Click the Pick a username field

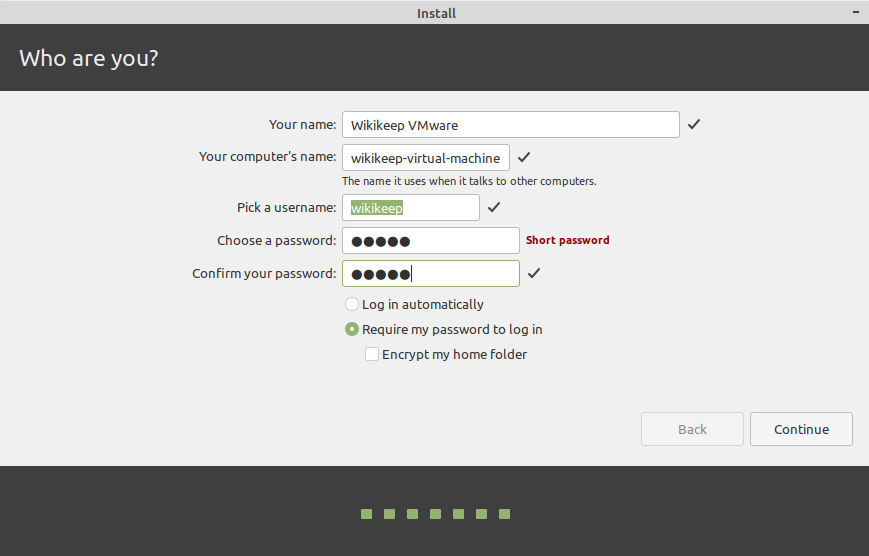411,208
